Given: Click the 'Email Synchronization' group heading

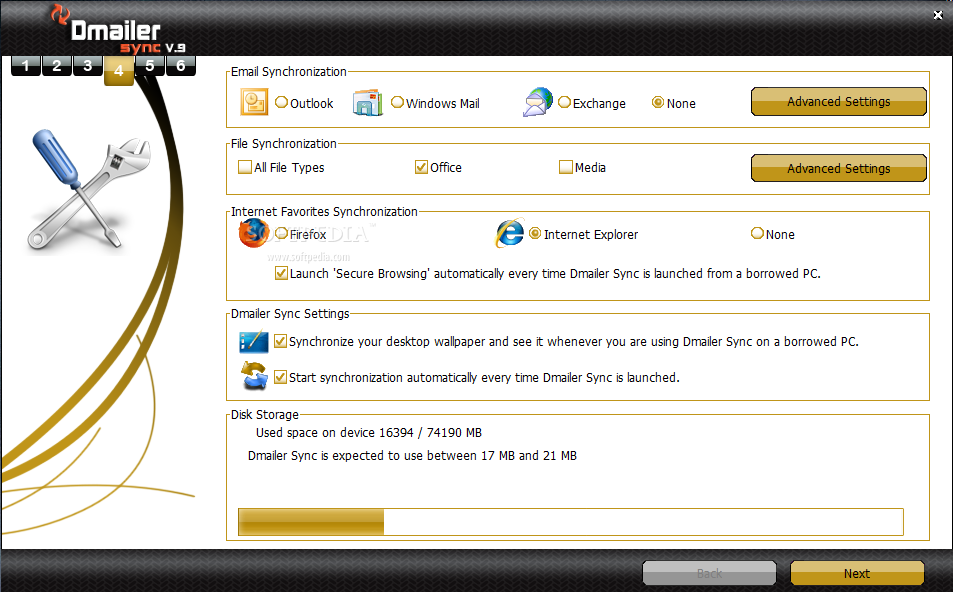Looking at the screenshot, I should [289, 72].
